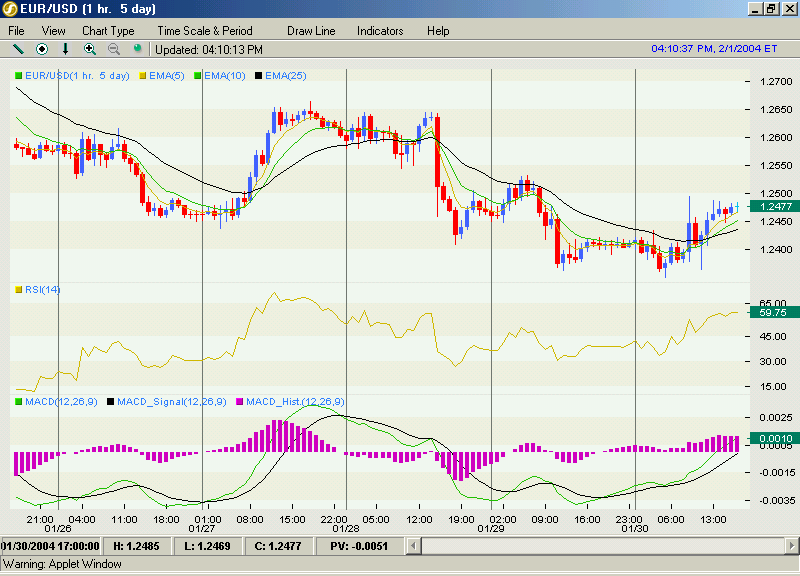The height and width of the screenshot is (576, 800).
Task: Click the EUR/USD window title bar icon
Action: click(10, 9)
